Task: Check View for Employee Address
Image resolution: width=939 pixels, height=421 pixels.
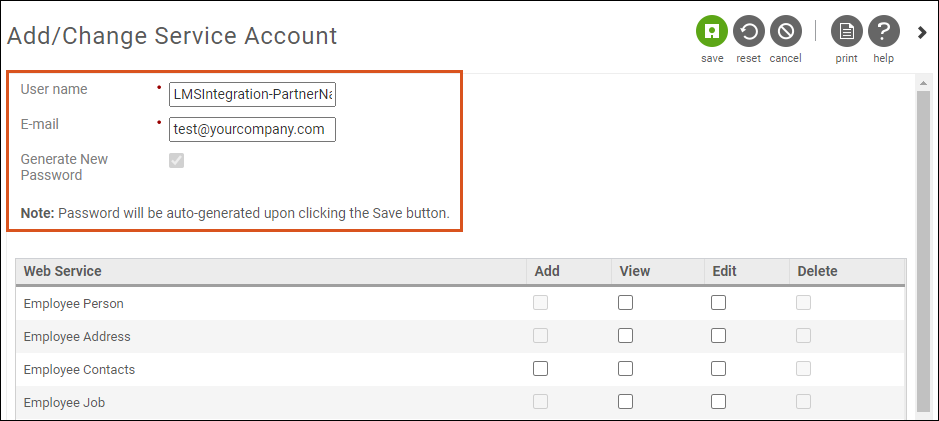Action: (625, 336)
